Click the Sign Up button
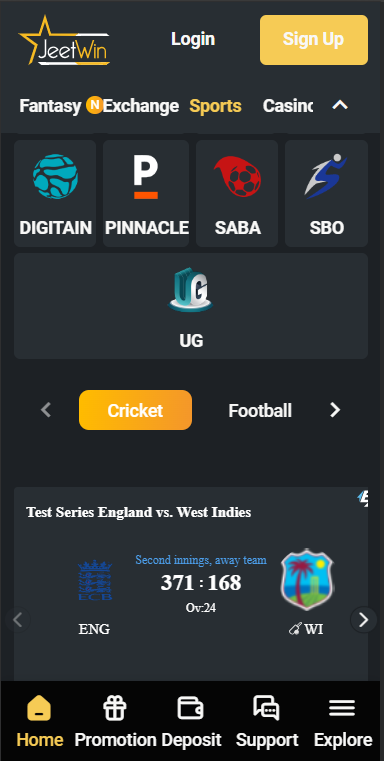Viewport: 384px width, 761px height. tap(314, 40)
